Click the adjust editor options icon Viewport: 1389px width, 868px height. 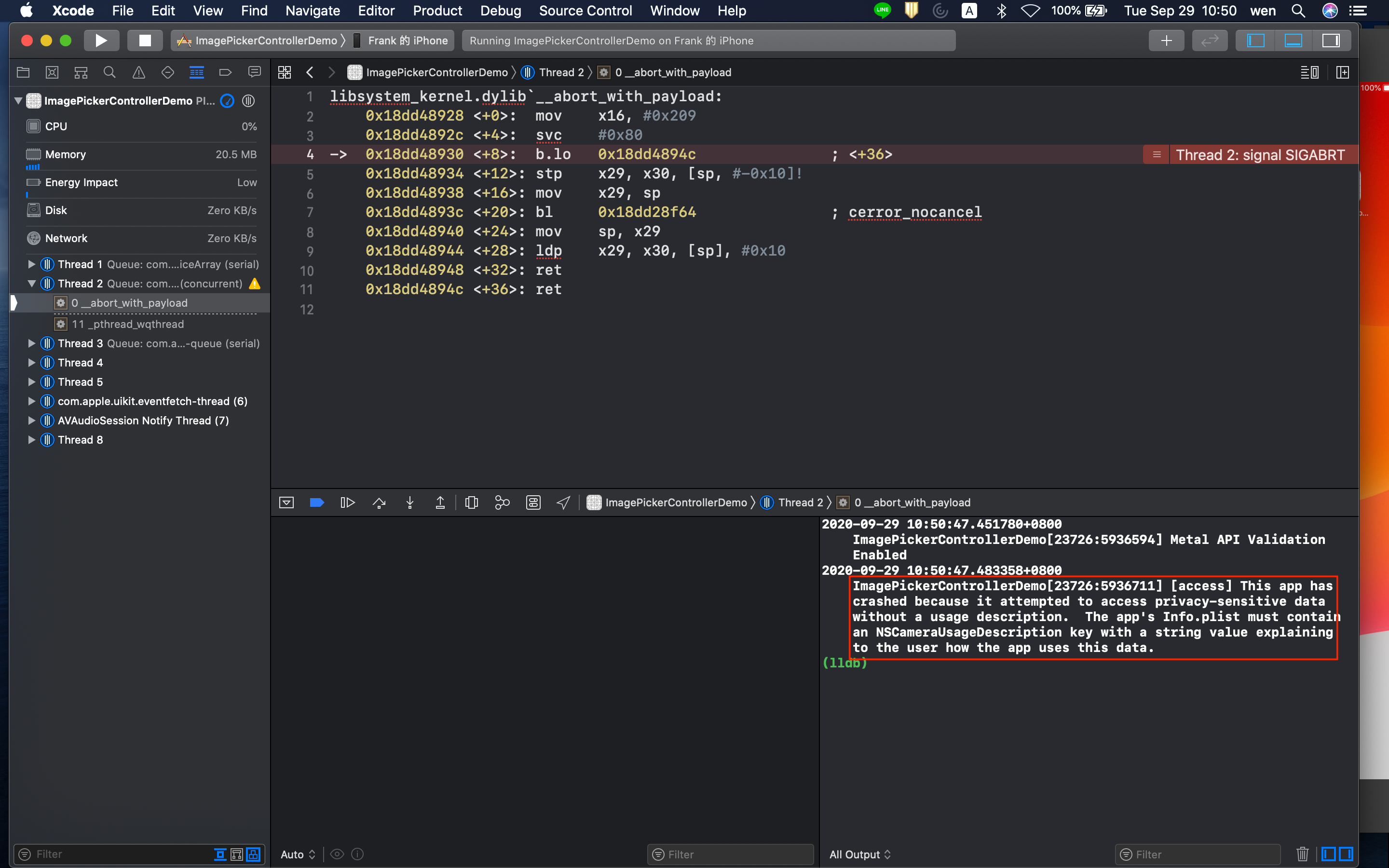(1309, 72)
